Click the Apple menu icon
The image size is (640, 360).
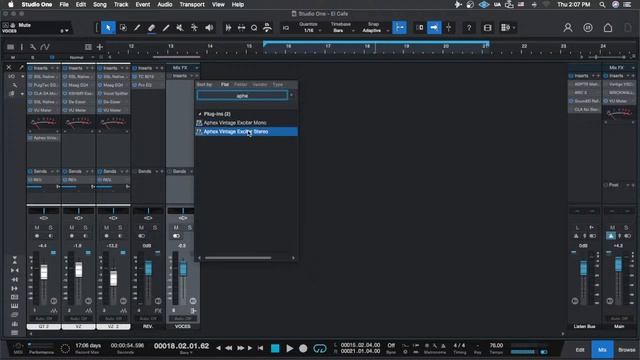pos(11,4)
